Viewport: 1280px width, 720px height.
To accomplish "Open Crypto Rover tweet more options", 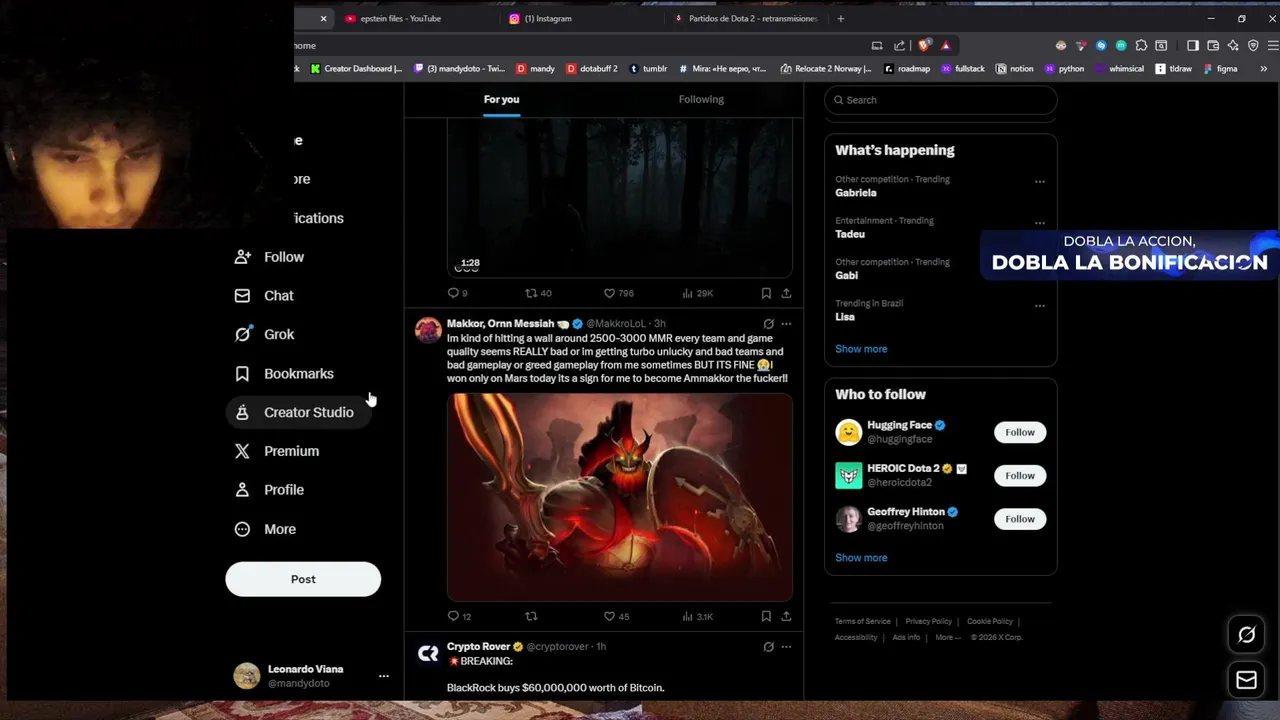I will pyautogui.click(x=786, y=647).
